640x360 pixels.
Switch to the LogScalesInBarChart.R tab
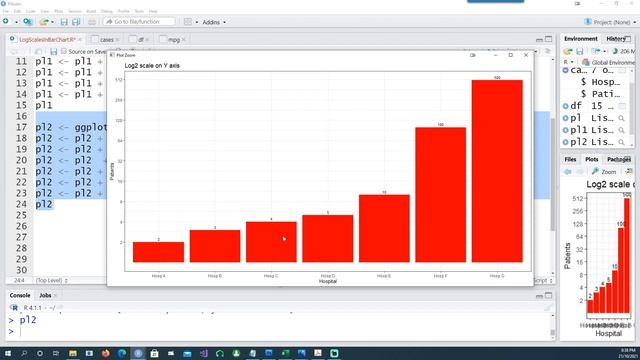[x=47, y=40]
